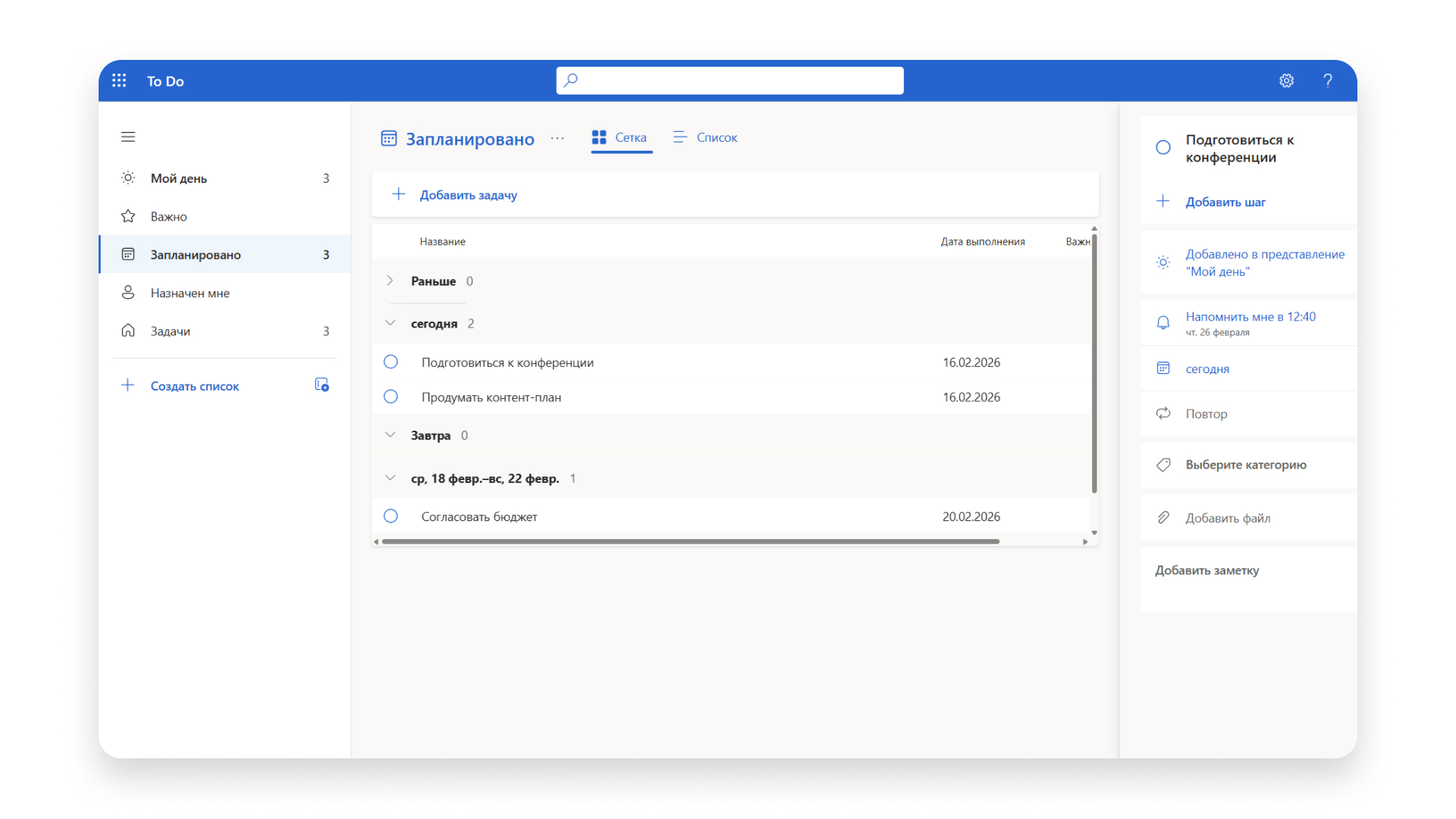1456x819 pixels.
Task: Switch to the Список view tab
Action: point(704,137)
